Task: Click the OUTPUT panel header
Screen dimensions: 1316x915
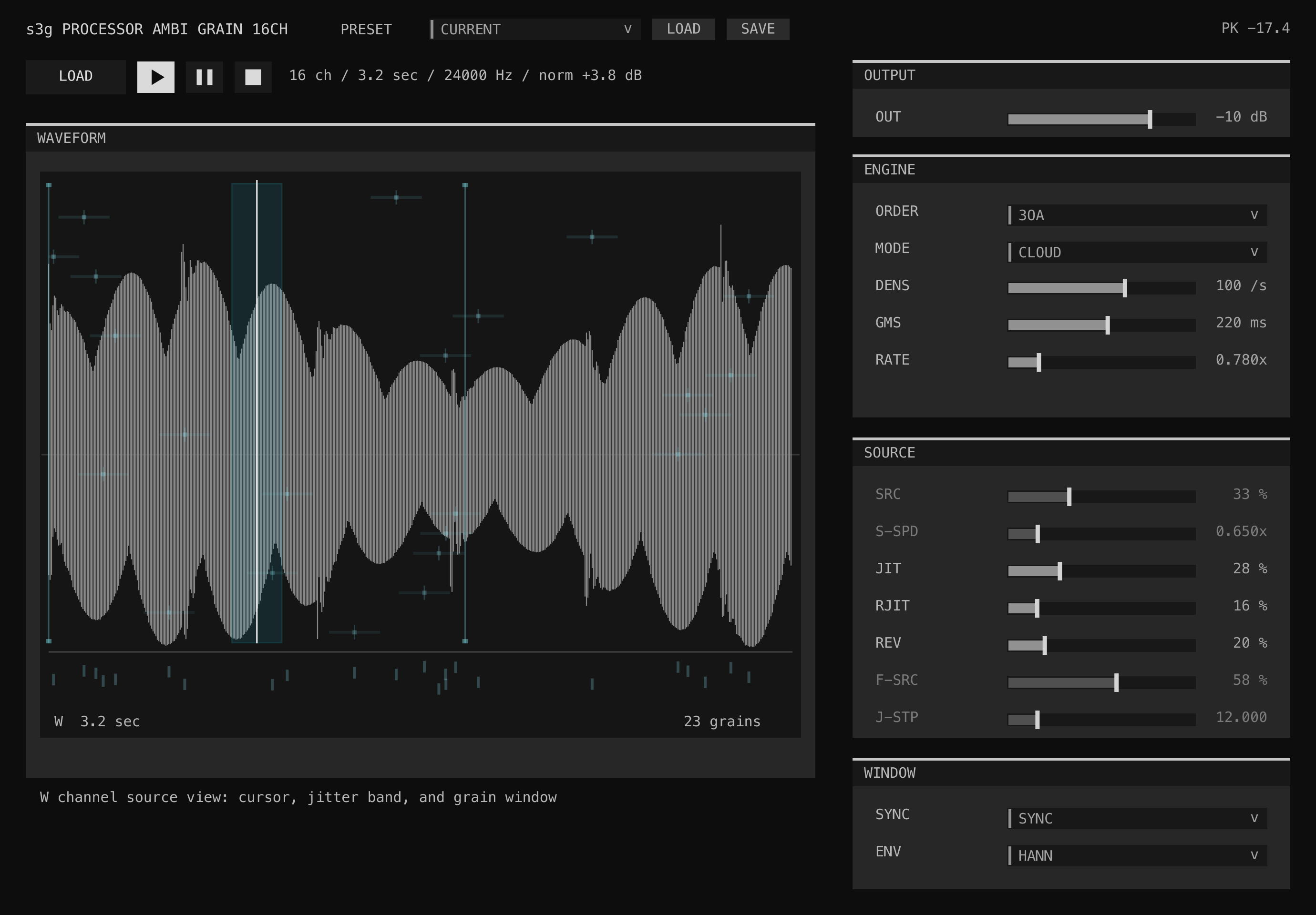Action: tap(1071, 75)
